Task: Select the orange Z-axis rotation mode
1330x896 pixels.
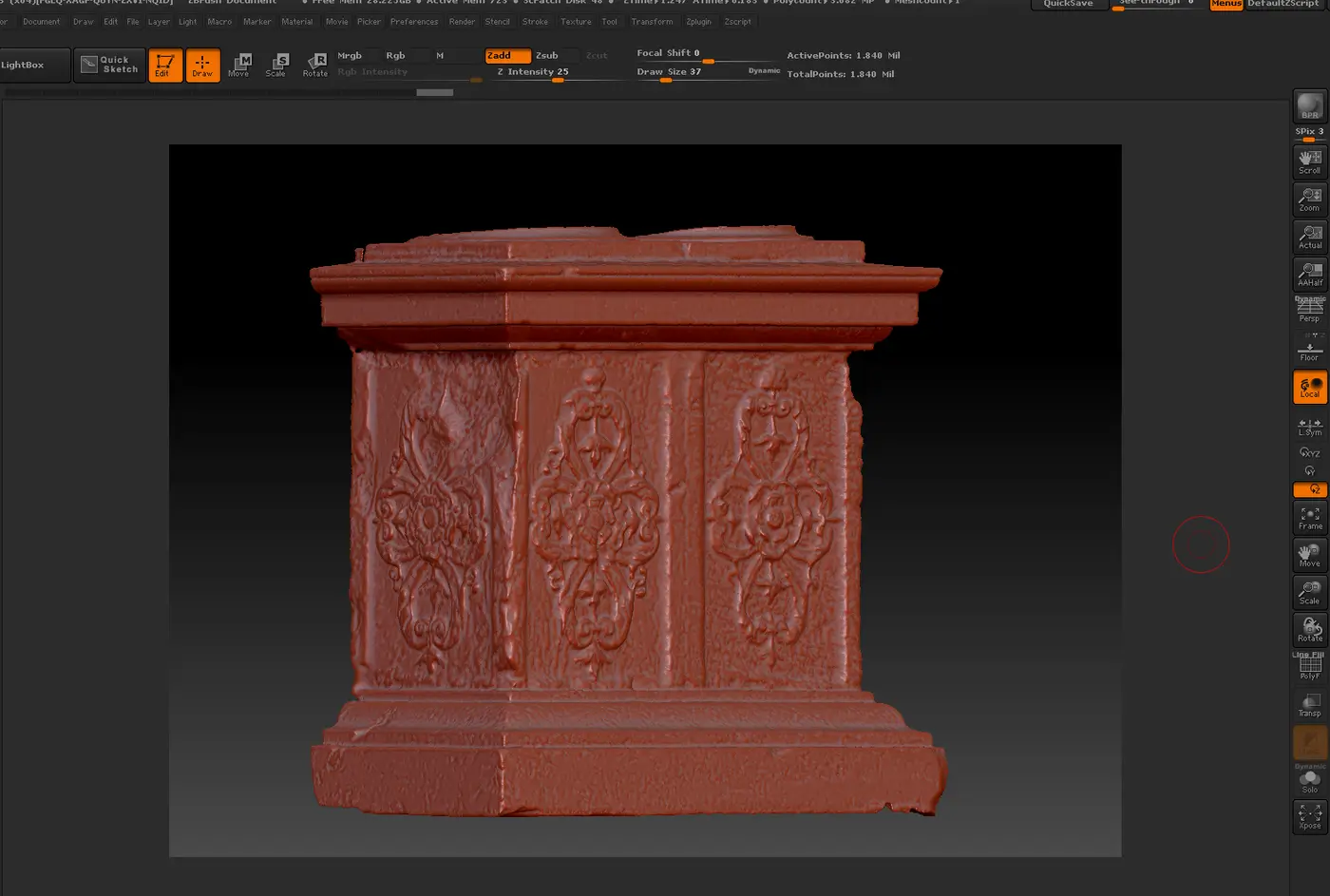Action: tap(1310, 489)
